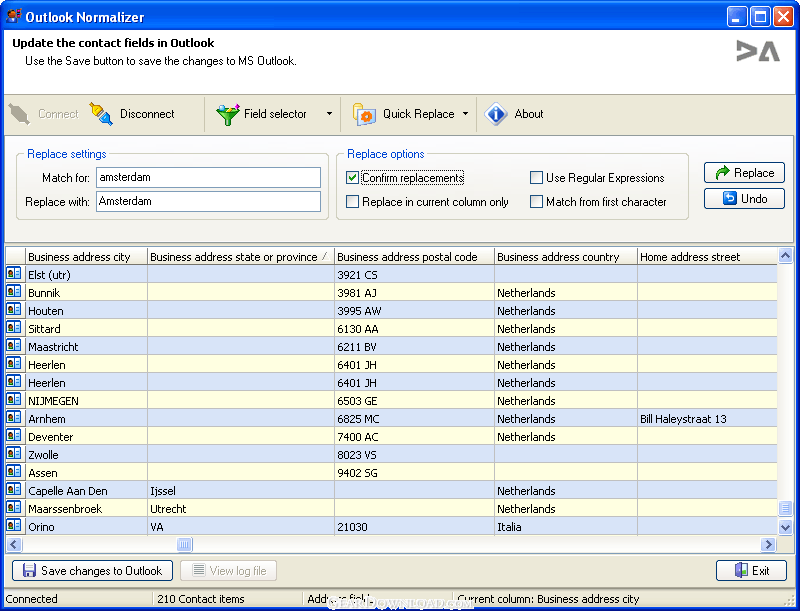
Task: Open the Quick Replace dropdown arrow
Action: [465, 114]
